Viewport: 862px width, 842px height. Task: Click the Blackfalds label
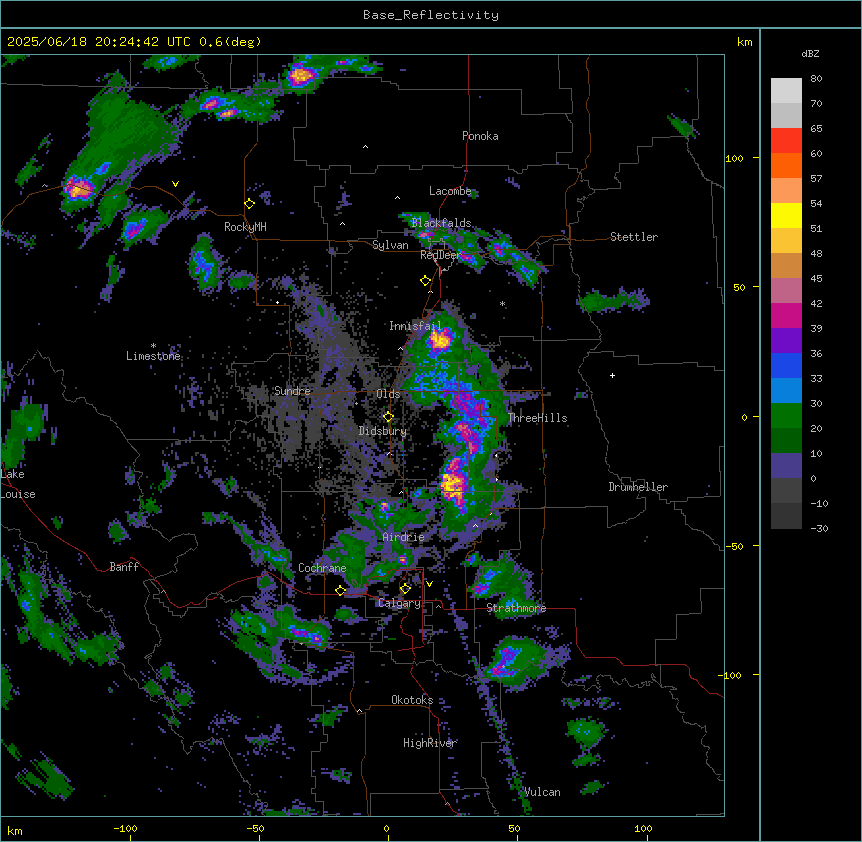(x=441, y=223)
